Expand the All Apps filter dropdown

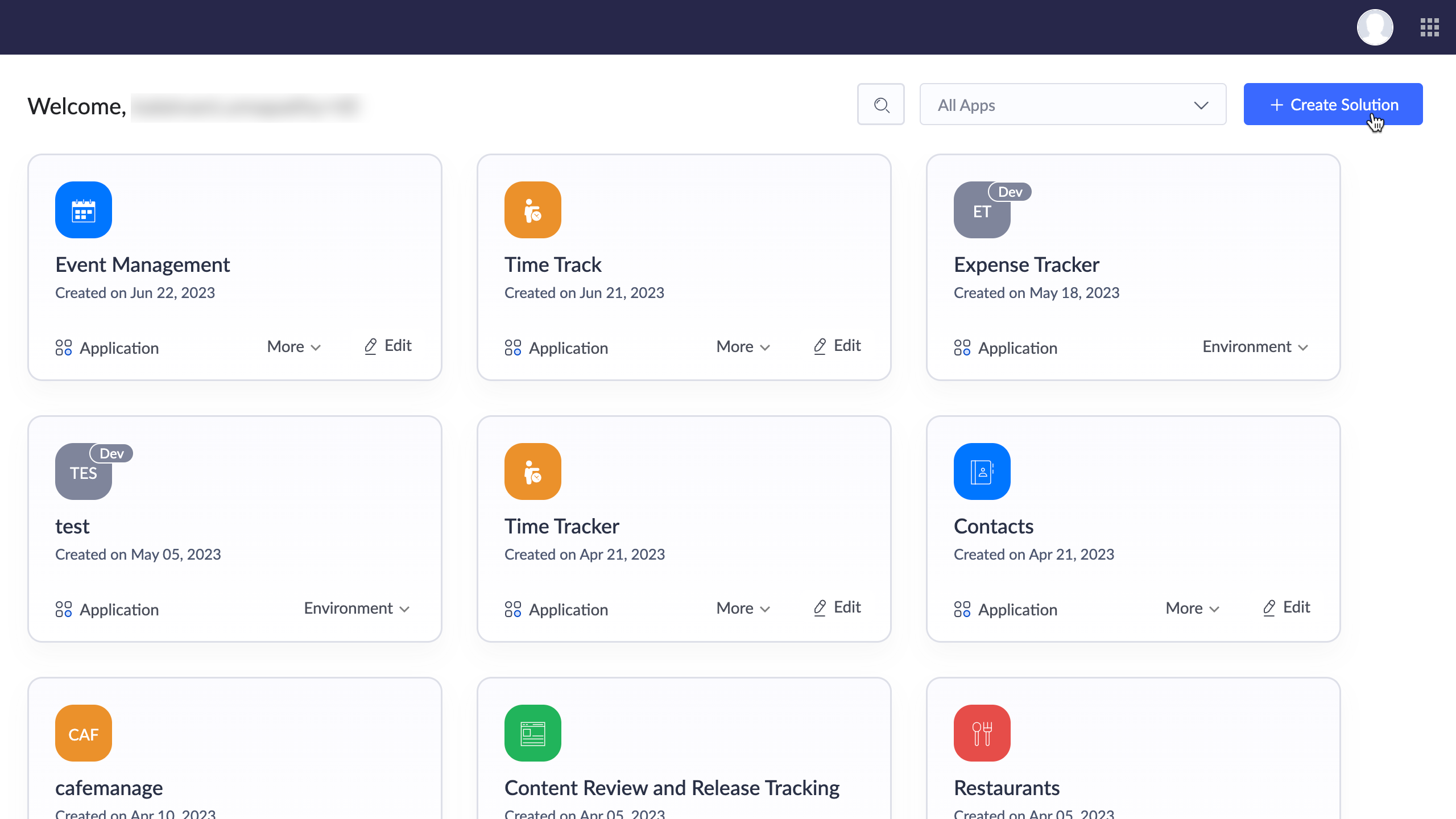(1073, 105)
